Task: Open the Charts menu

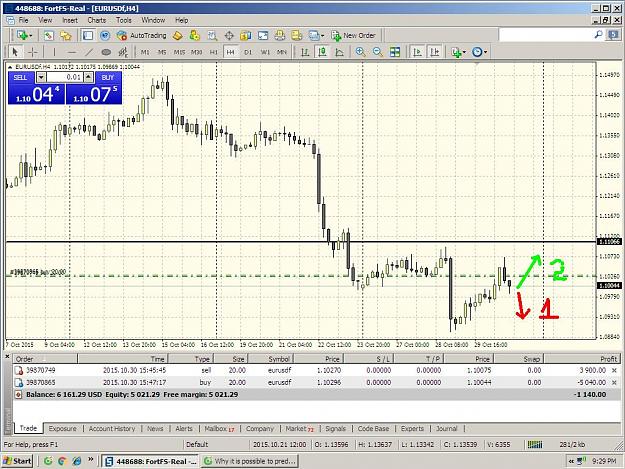Action: [96, 20]
